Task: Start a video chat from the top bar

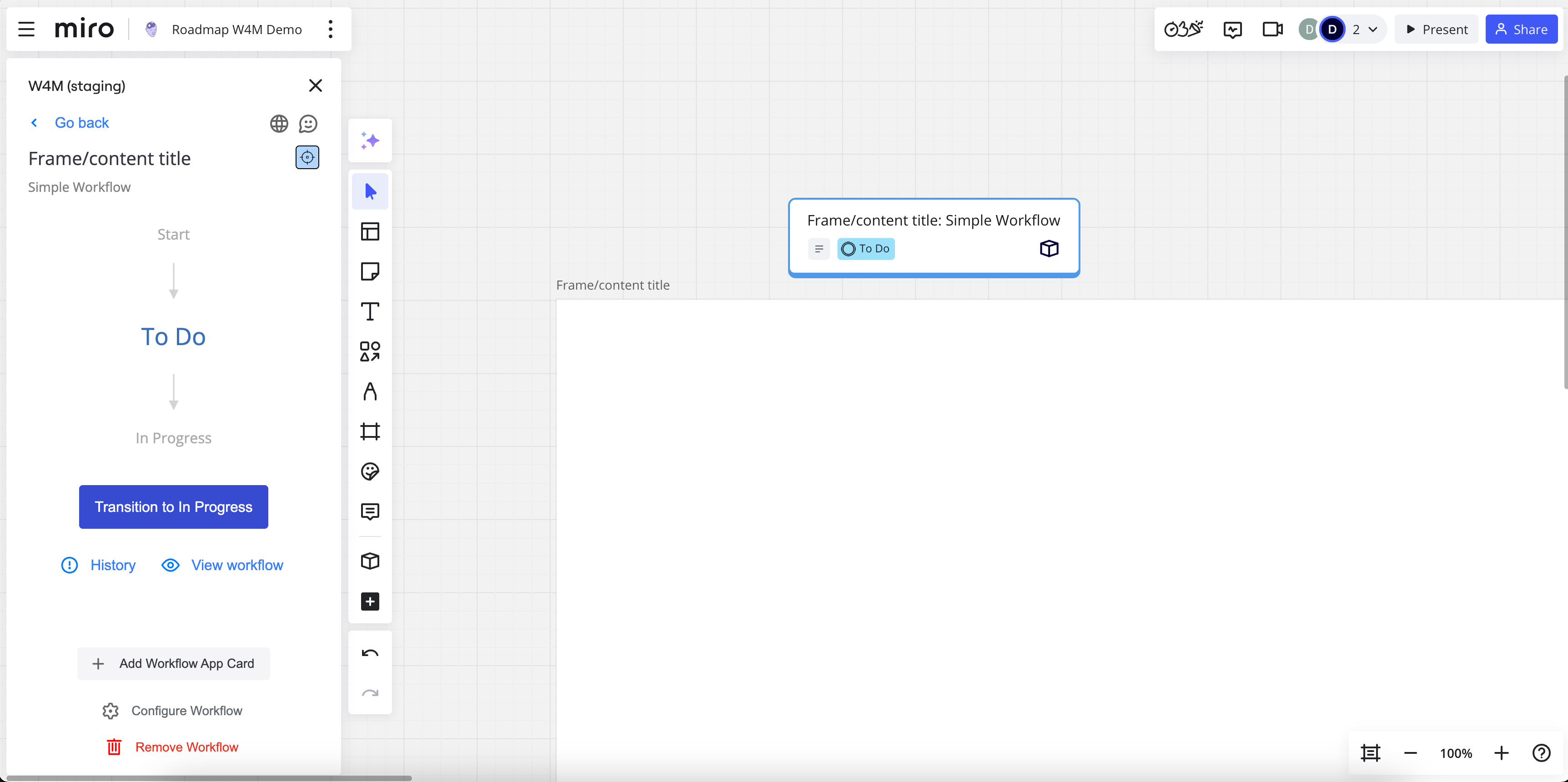Action: [x=1272, y=29]
